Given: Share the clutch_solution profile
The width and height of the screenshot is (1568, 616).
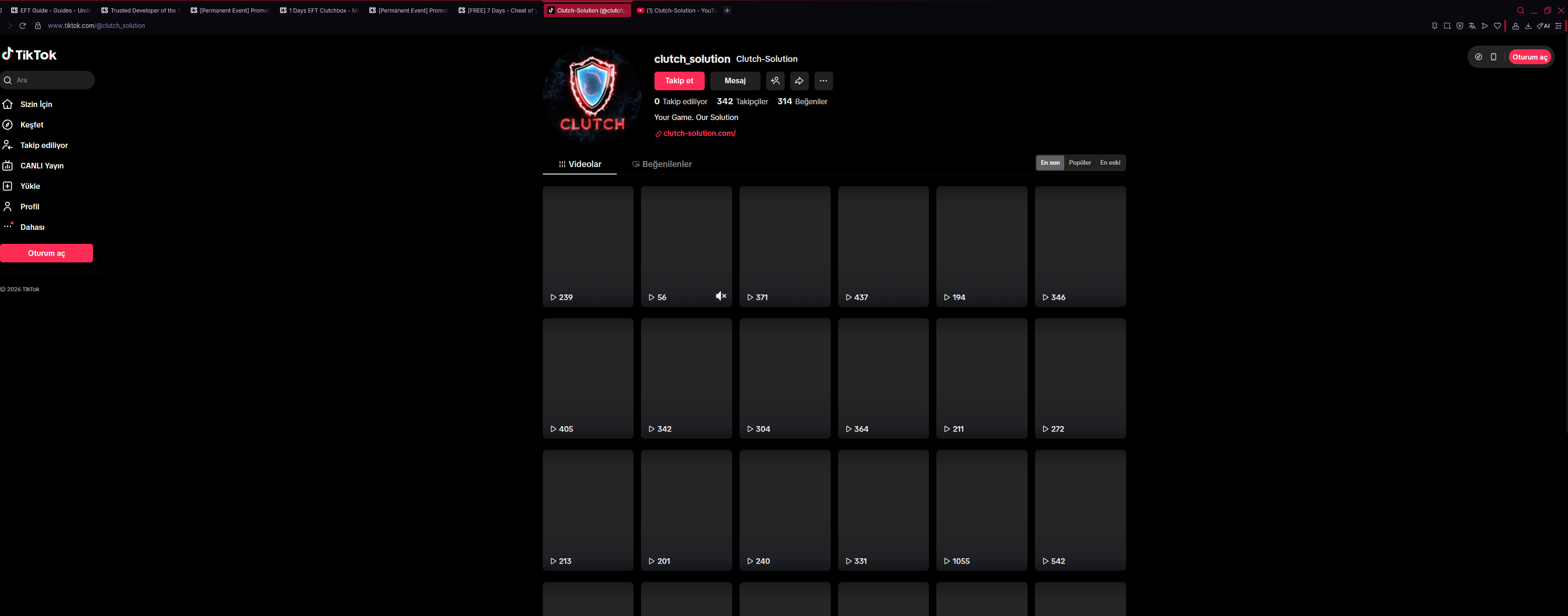Looking at the screenshot, I should click(x=799, y=81).
